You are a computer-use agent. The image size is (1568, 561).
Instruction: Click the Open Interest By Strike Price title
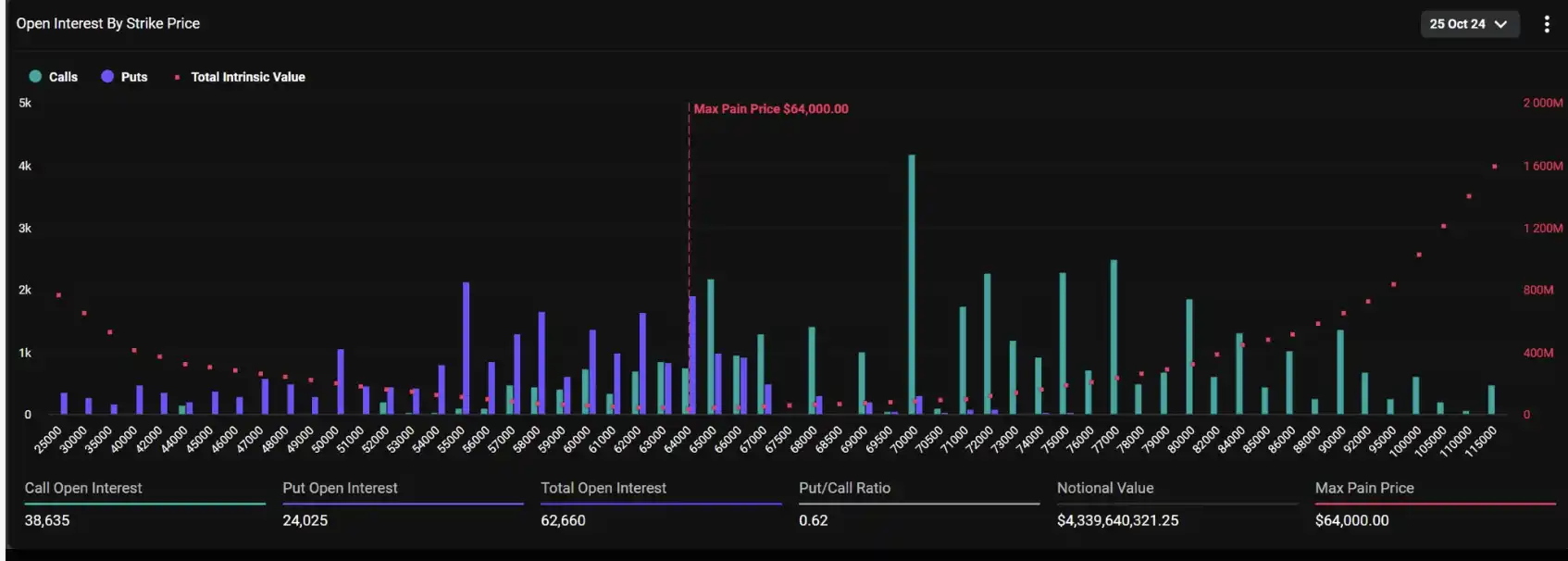(x=108, y=23)
